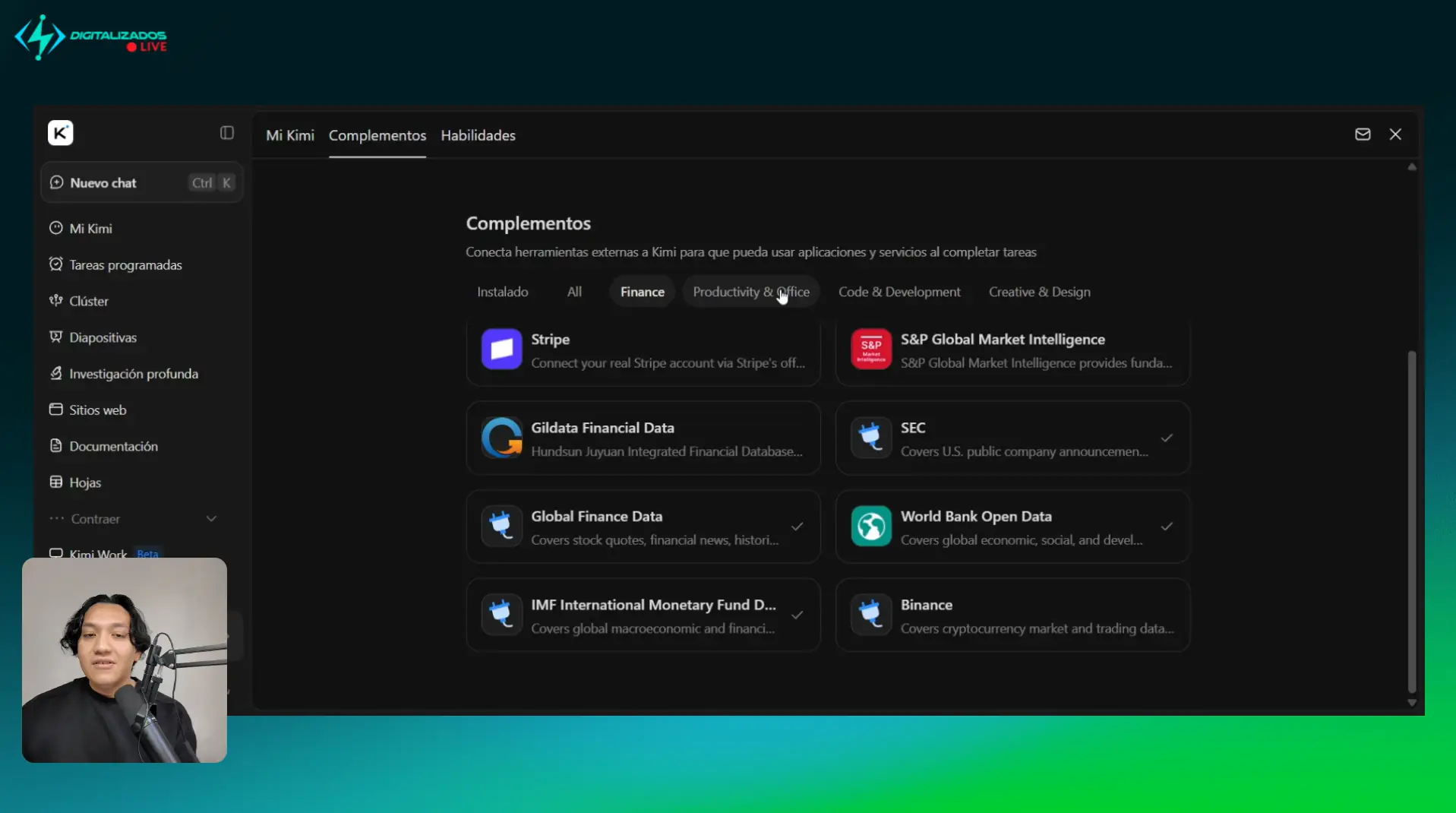Image resolution: width=1456 pixels, height=813 pixels.
Task: Select Creative & Design category
Action: (x=1040, y=292)
